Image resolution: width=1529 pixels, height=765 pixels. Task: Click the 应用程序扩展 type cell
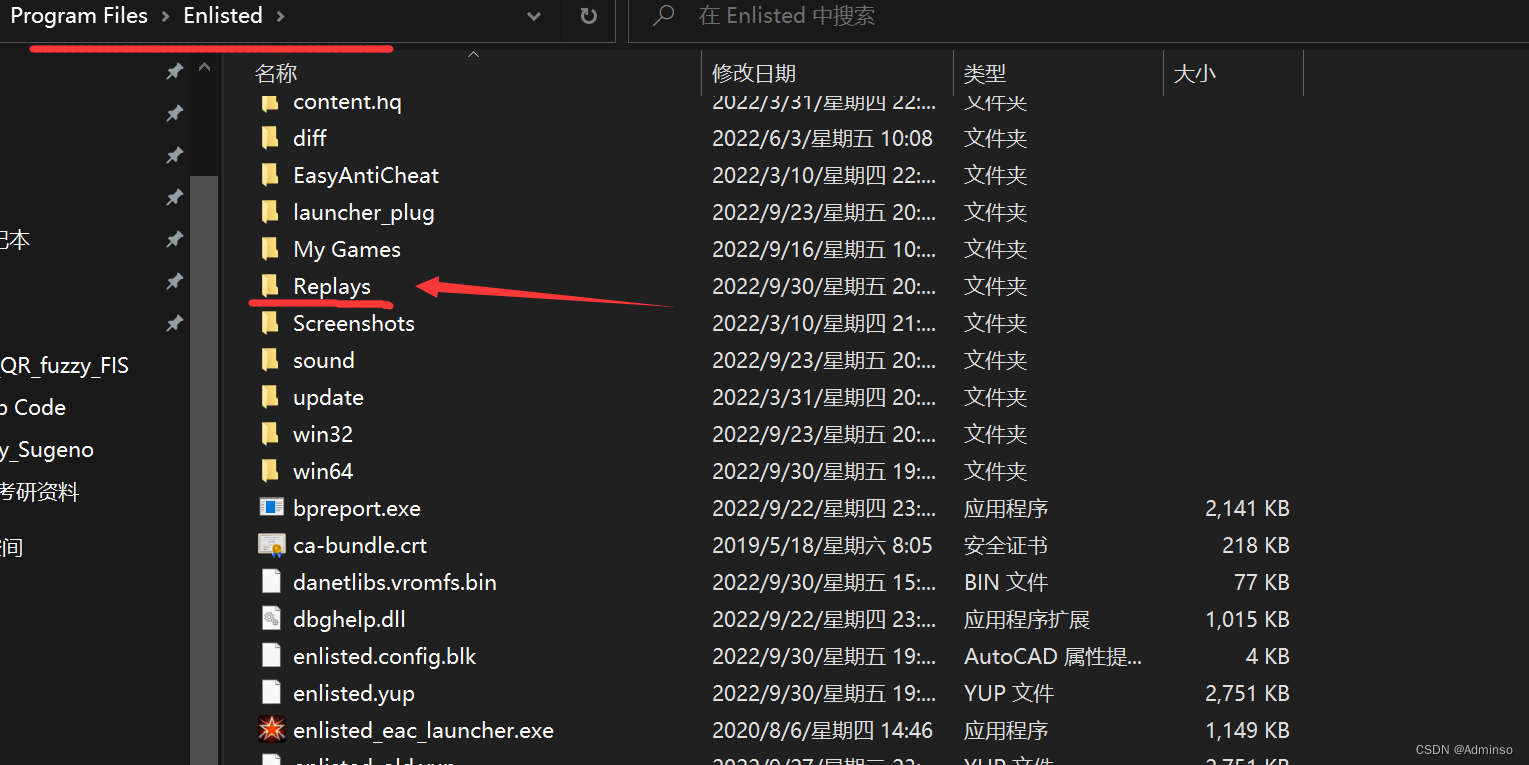point(1027,619)
